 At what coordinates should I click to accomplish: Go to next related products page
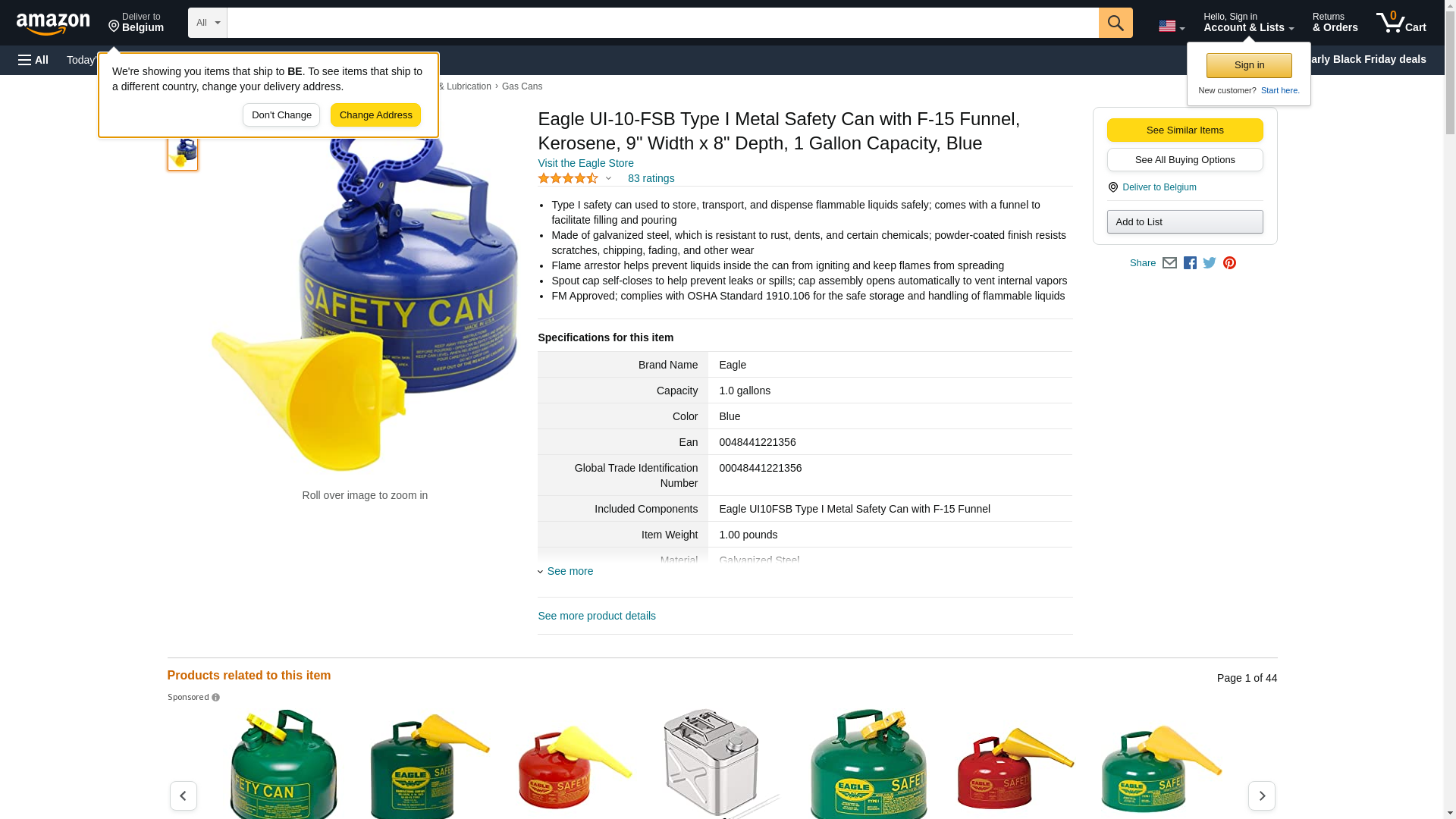pyautogui.click(x=1261, y=795)
